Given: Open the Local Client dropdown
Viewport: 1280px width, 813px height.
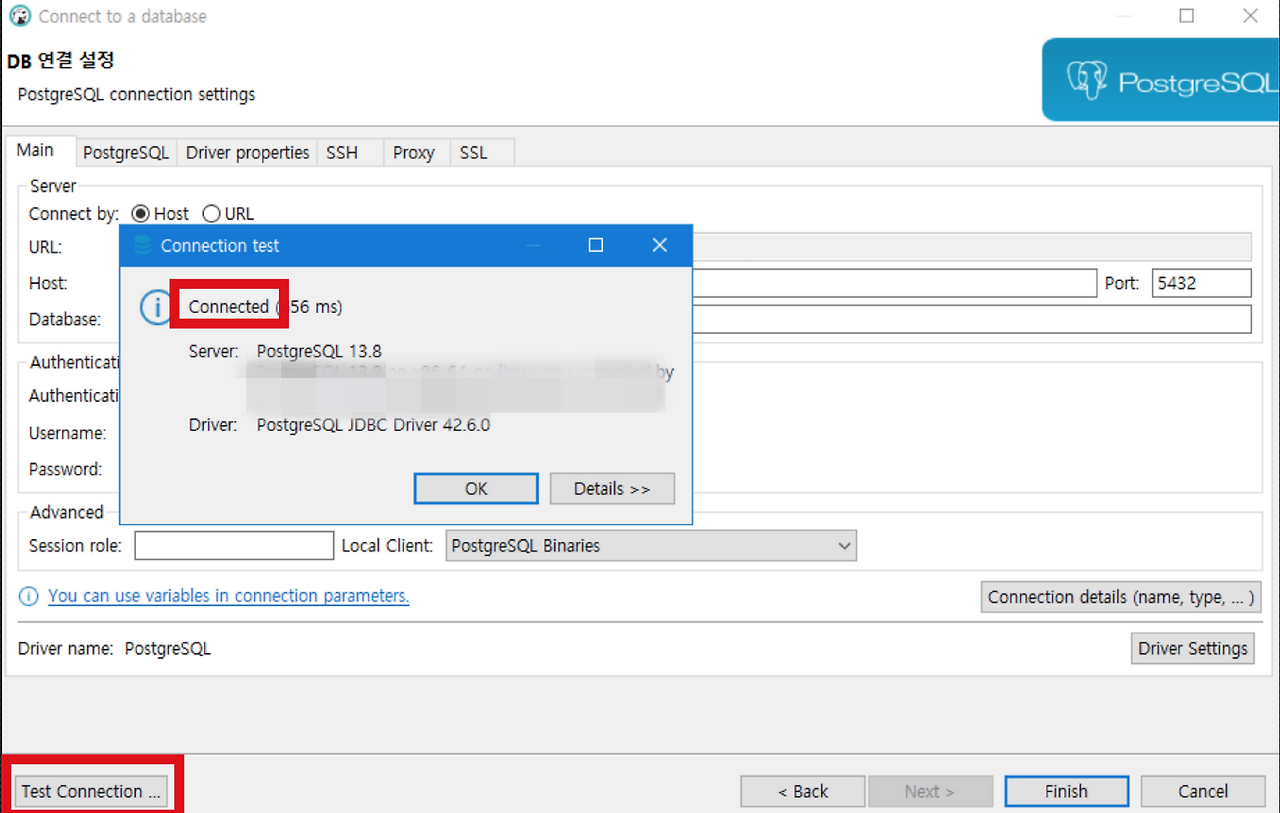Looking at the screenshot, I should tap(845, 545).
